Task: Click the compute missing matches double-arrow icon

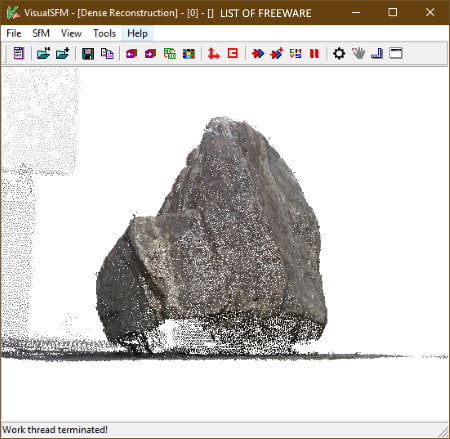Action: 258,53
